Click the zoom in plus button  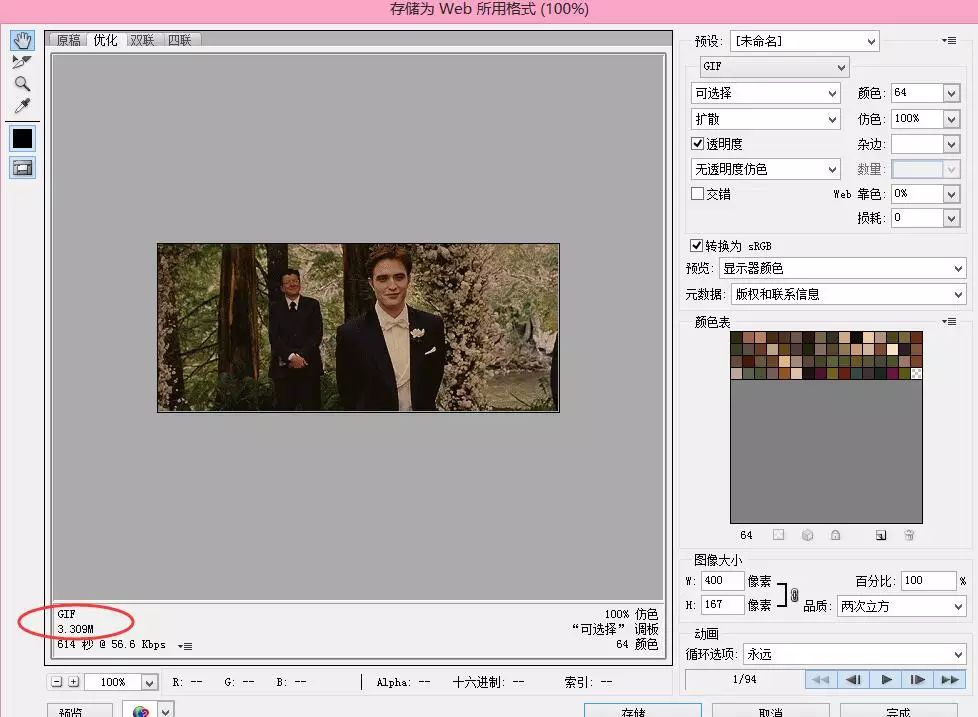[x=74, y=682]
